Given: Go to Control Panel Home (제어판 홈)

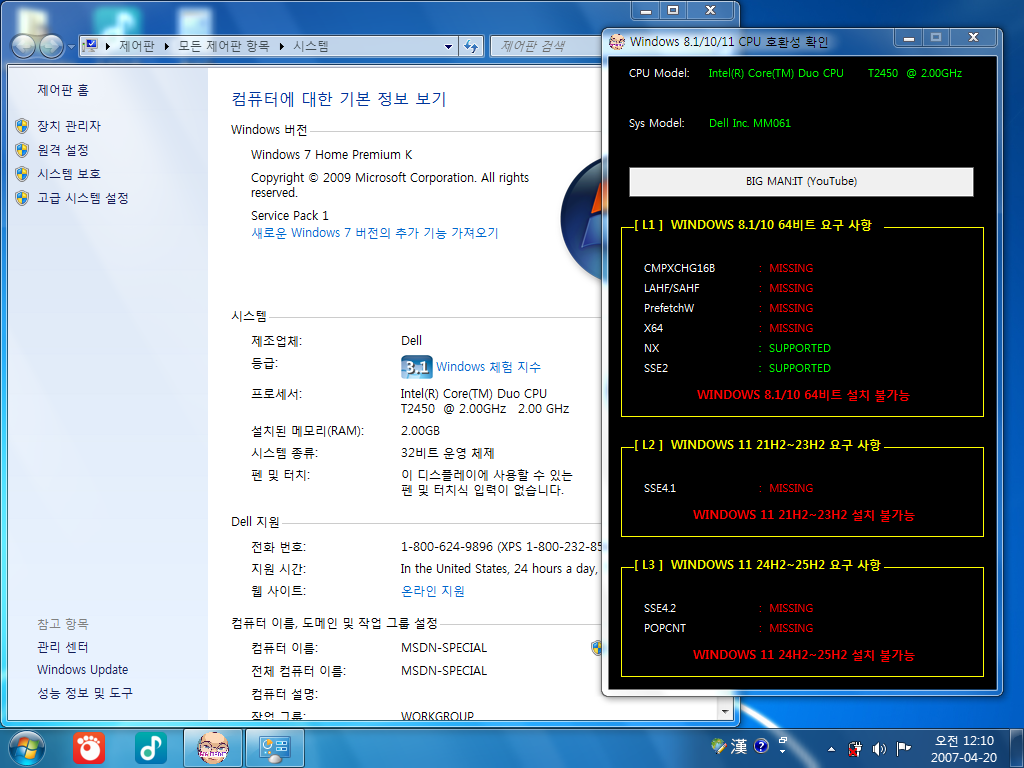Looking at the screenshot, I should [x=63, y=90].
